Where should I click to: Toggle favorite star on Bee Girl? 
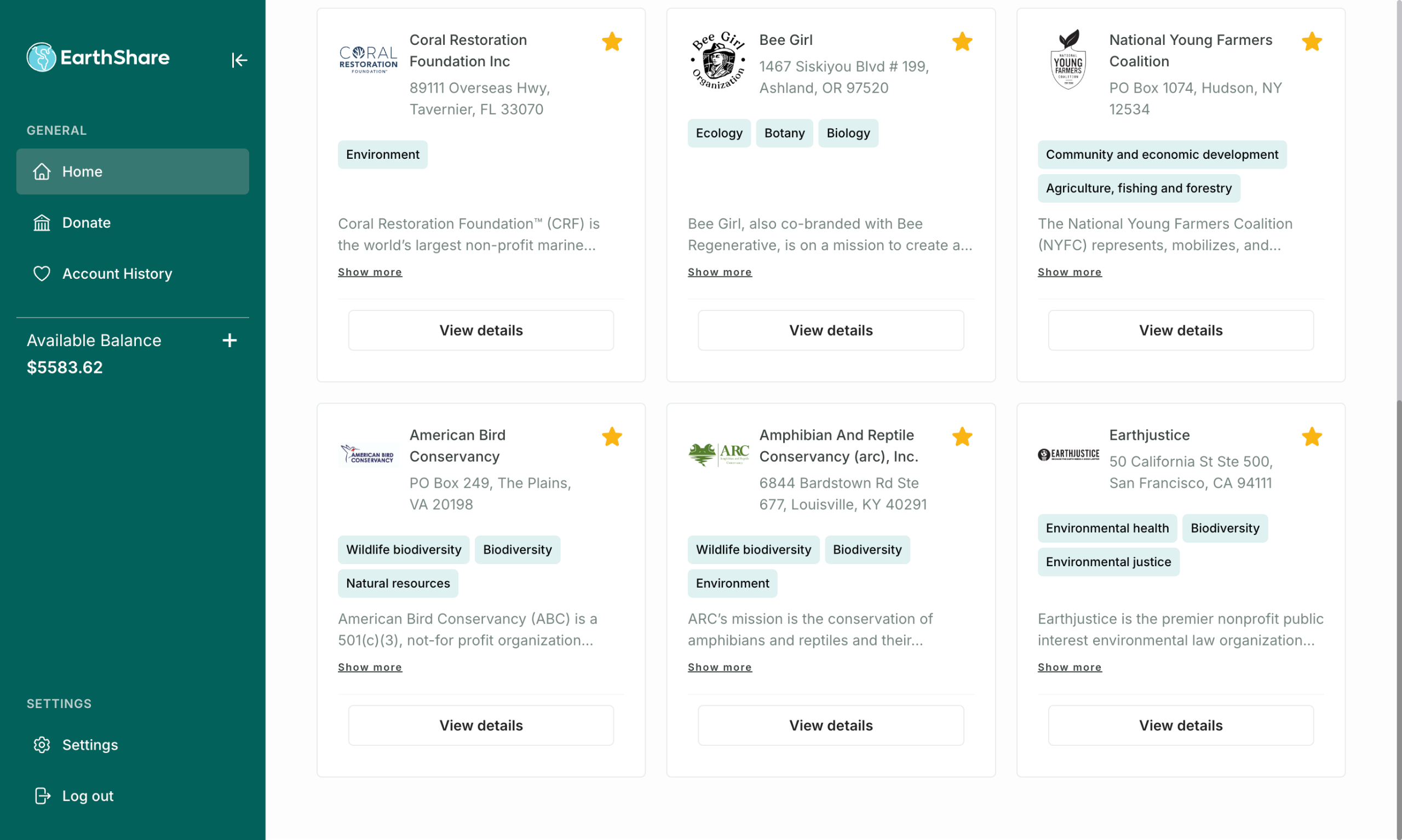pos(962,42)
